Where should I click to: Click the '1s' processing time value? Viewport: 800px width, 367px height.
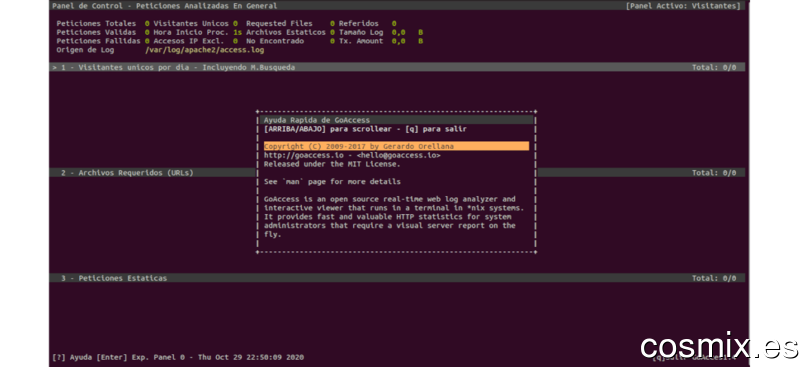pos(238,32)
